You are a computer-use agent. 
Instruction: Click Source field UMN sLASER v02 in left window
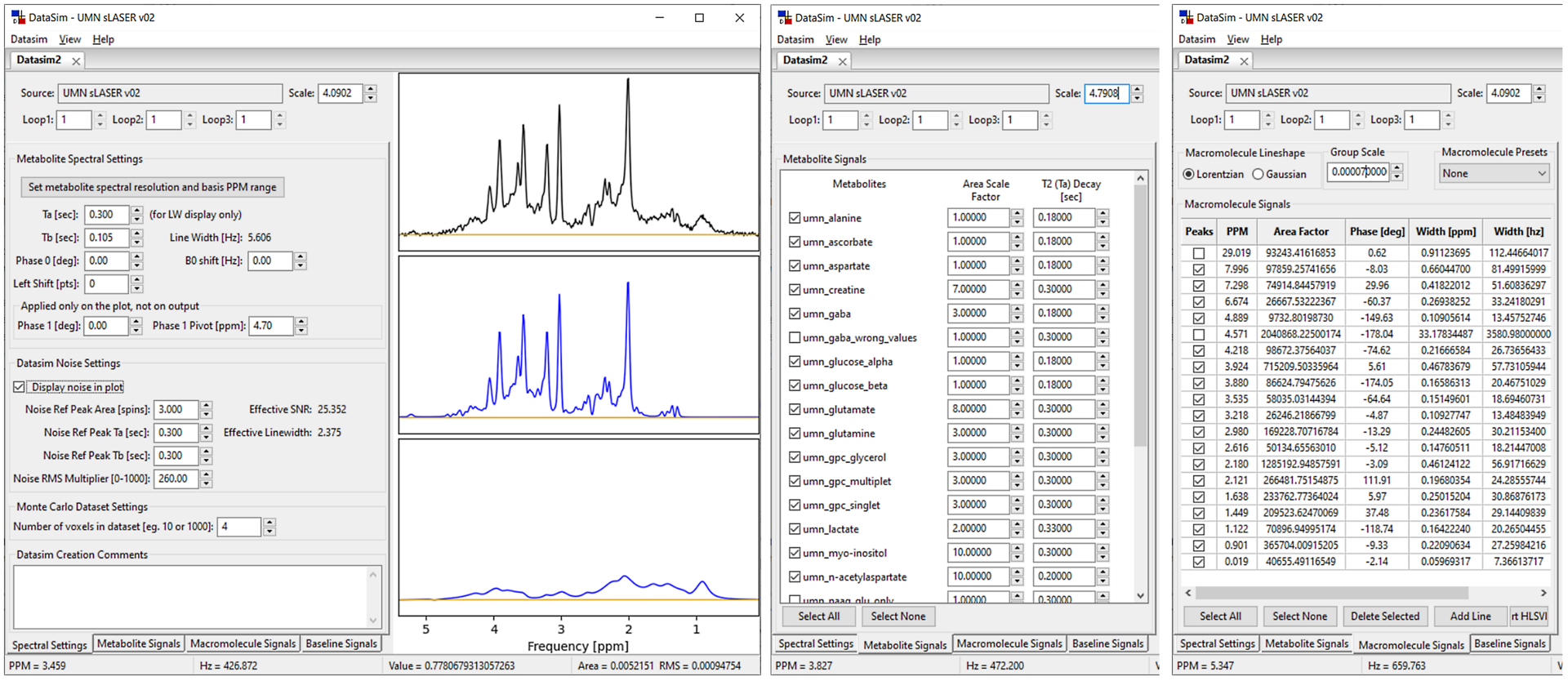coord(170,93)
